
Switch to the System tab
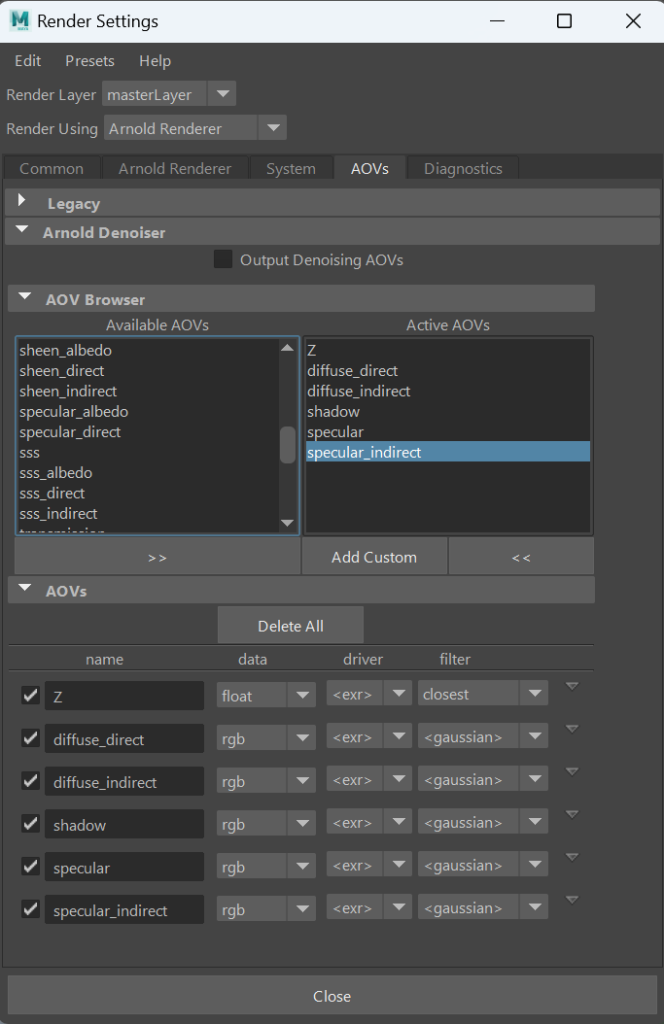click(x=291, y=168)
